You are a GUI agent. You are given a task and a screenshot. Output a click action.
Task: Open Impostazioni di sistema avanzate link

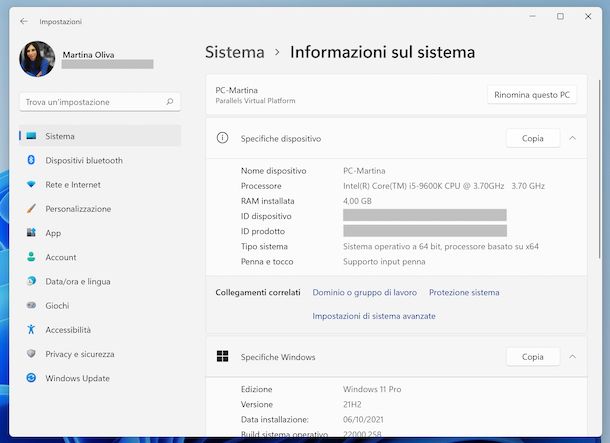(374, 316)
